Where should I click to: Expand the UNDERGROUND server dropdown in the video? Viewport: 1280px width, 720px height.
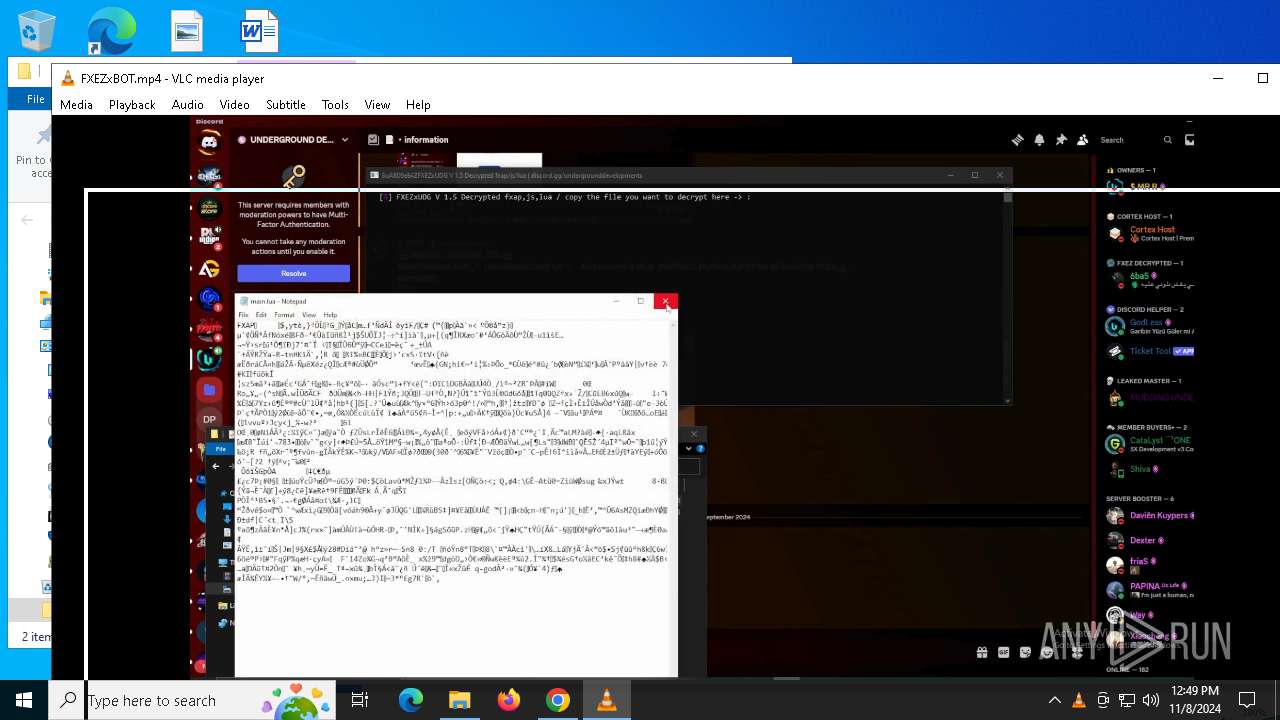(345, 140)
